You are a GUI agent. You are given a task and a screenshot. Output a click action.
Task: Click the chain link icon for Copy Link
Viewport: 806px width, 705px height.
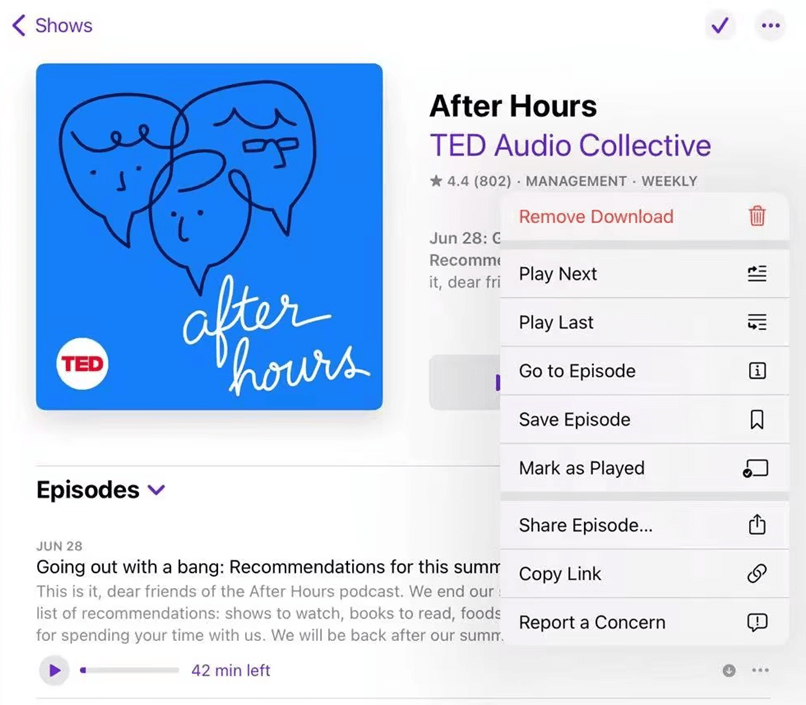pyautogui.click(x=757, y=574)
